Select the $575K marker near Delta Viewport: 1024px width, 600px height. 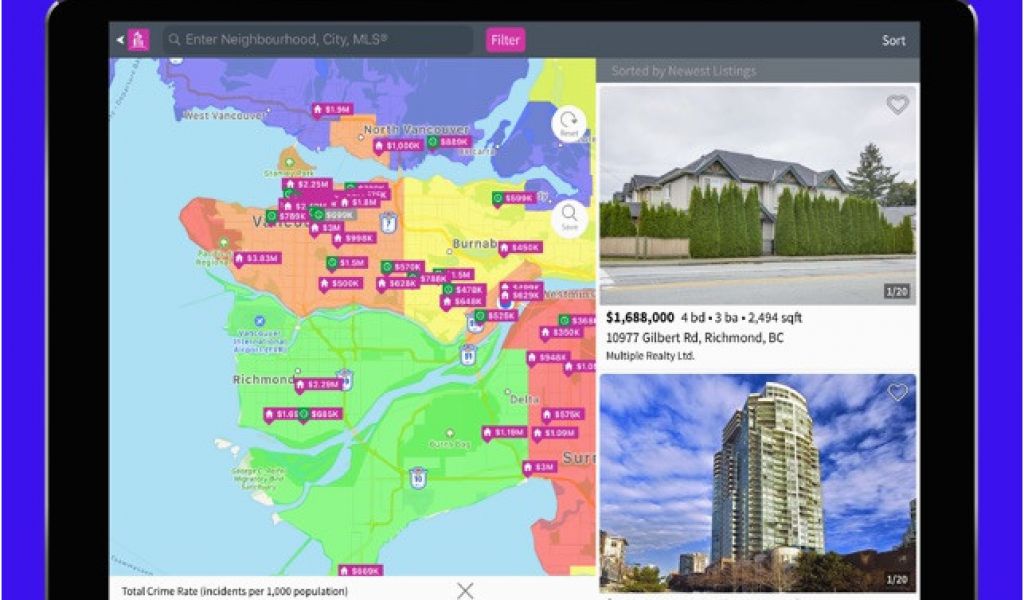coord(562,415)
